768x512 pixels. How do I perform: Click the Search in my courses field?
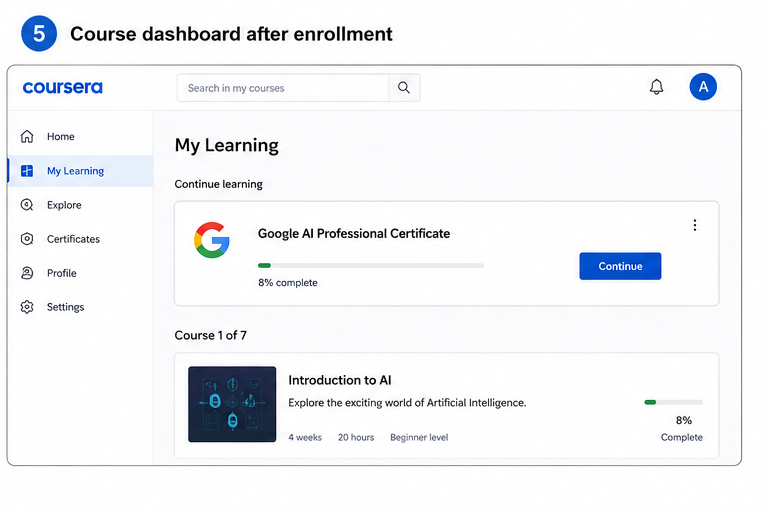tap(283, 88)
